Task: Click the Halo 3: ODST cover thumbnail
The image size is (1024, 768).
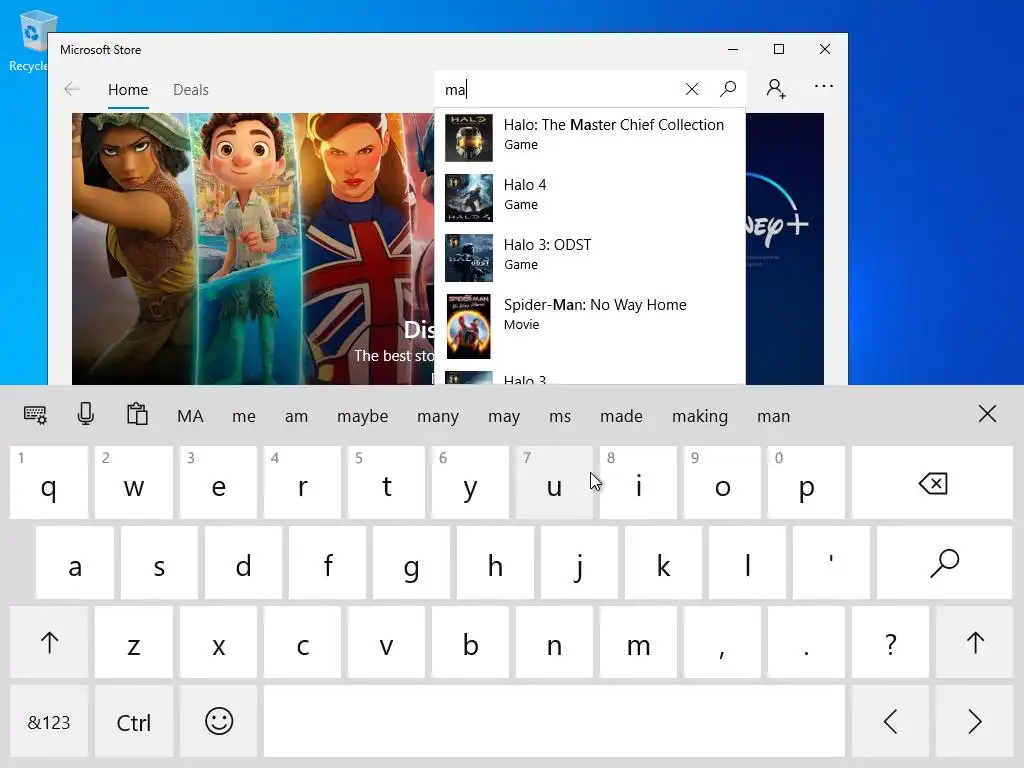Action: tap(469, 258)
